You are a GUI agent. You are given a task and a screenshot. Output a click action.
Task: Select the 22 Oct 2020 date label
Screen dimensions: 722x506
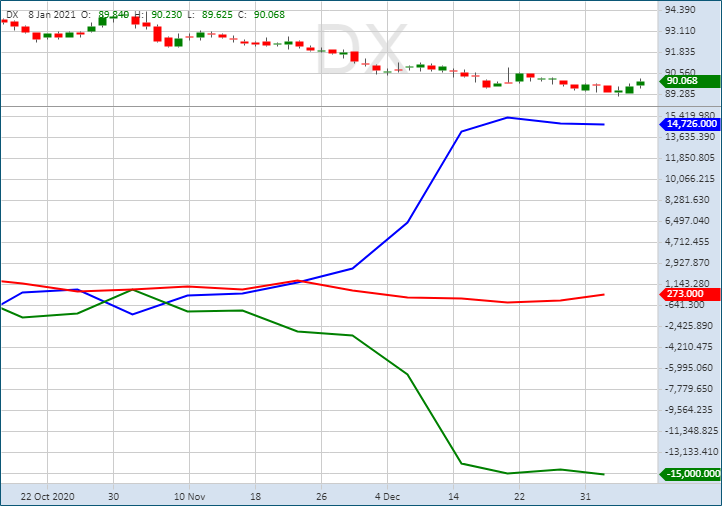point(47,496)
